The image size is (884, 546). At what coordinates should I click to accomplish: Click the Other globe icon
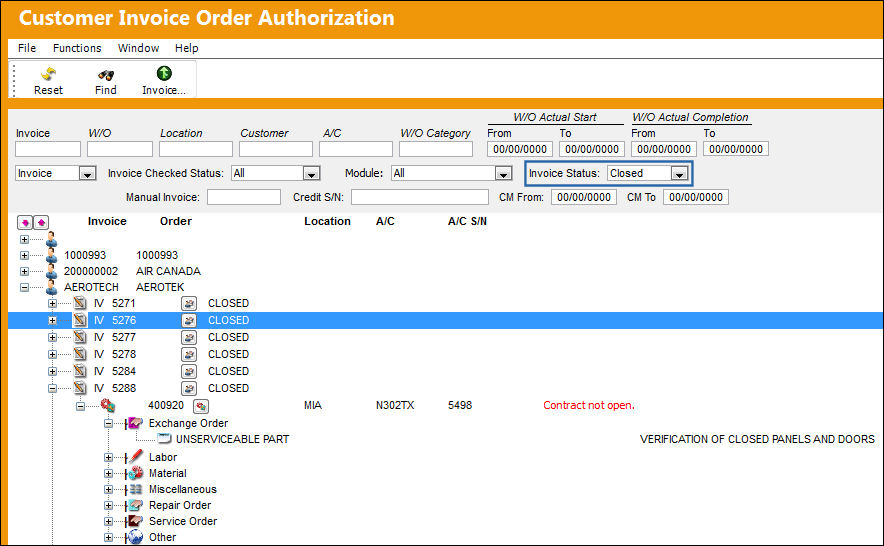pos(134,536)
